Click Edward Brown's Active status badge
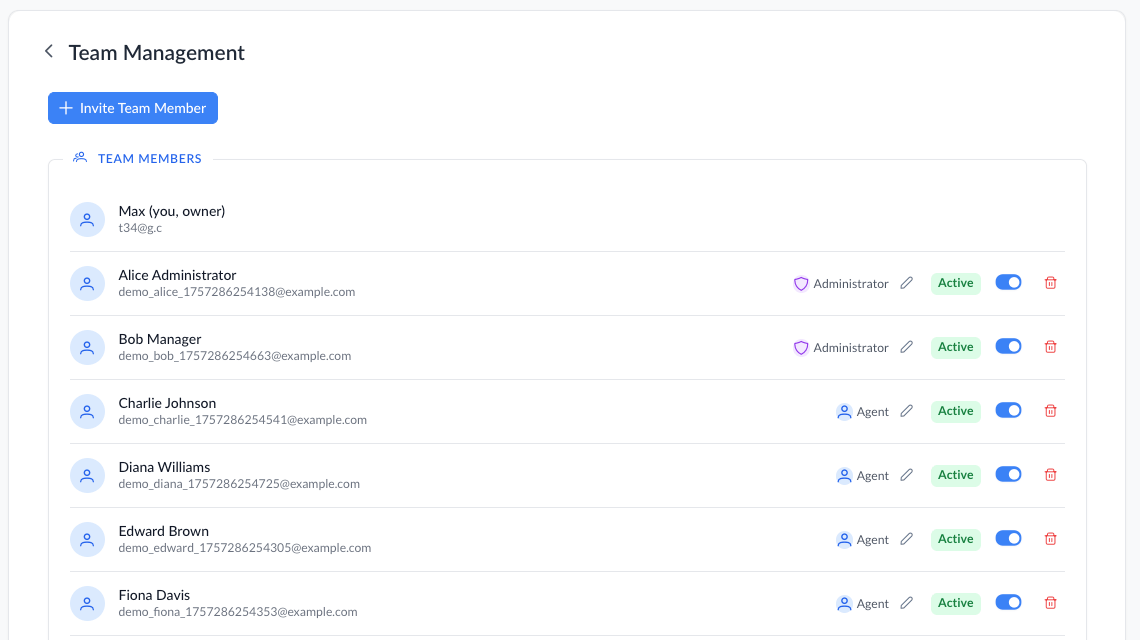Image resolution: width=1140 pixels, height=640 pixels. [x=955, y=539]
